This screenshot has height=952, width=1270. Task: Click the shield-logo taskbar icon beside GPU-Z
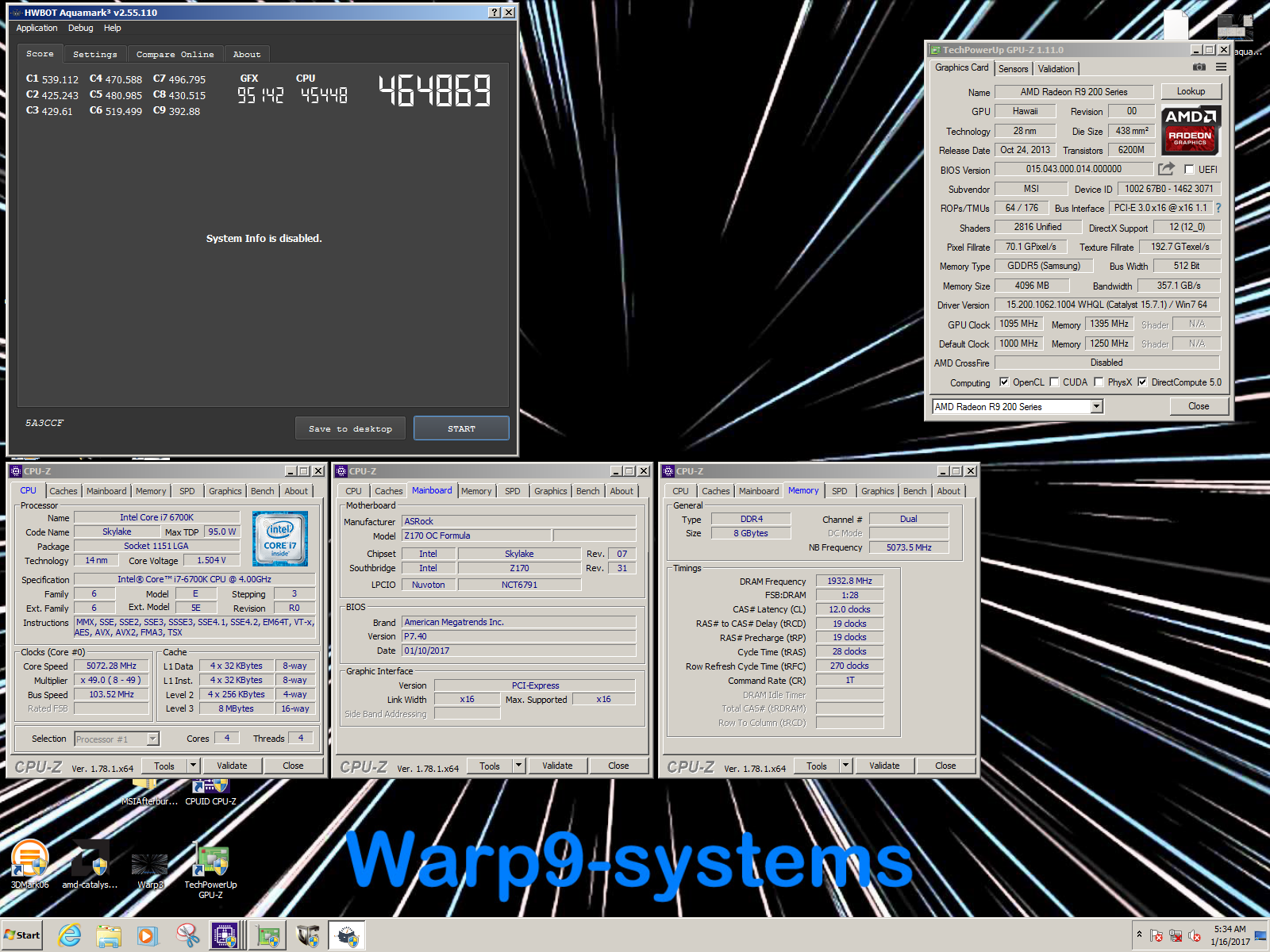tap(308, 936)
